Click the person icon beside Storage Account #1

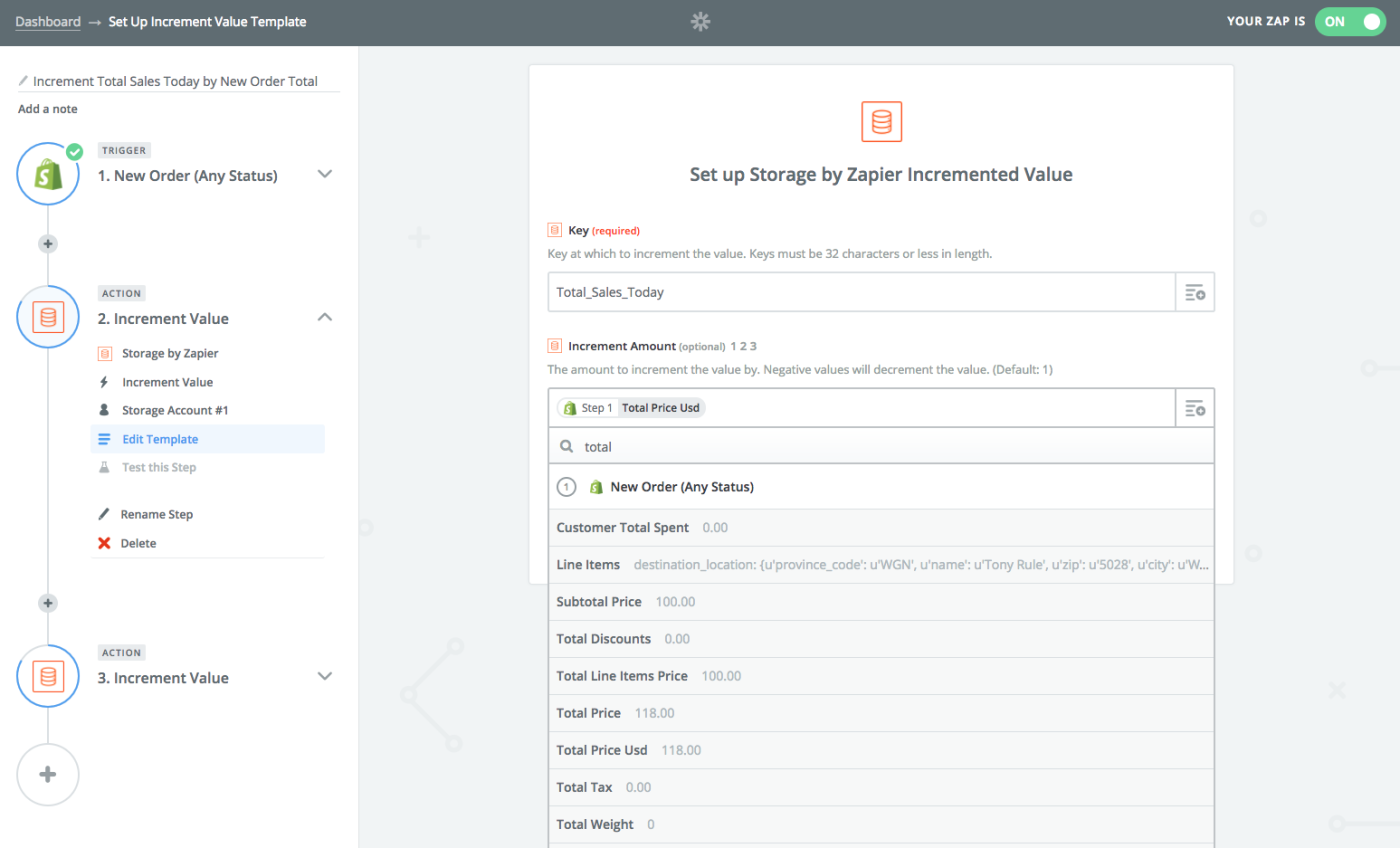104,410
